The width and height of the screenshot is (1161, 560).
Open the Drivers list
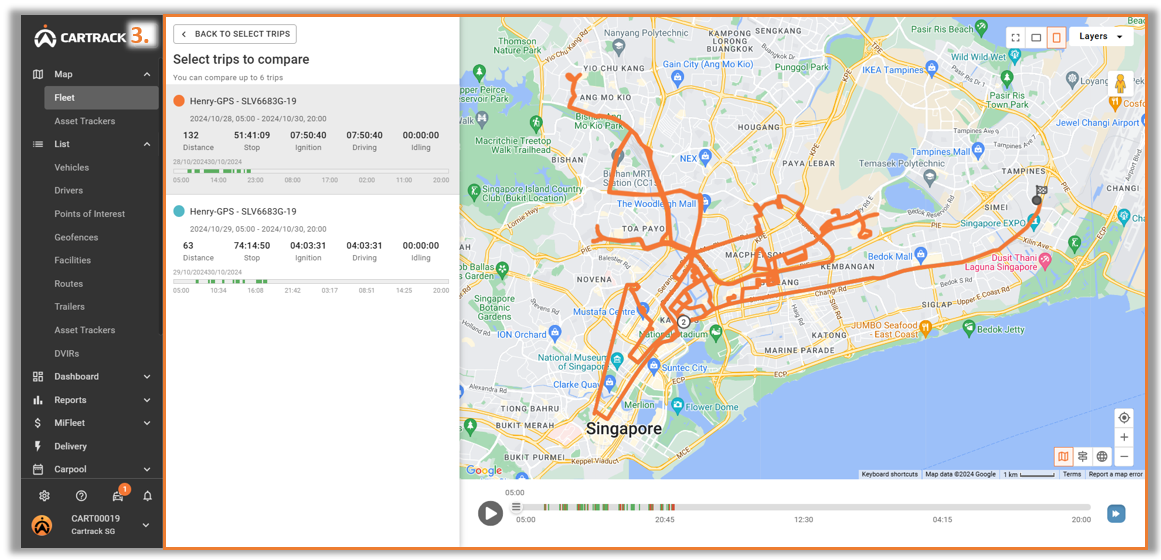pos(68,190)
